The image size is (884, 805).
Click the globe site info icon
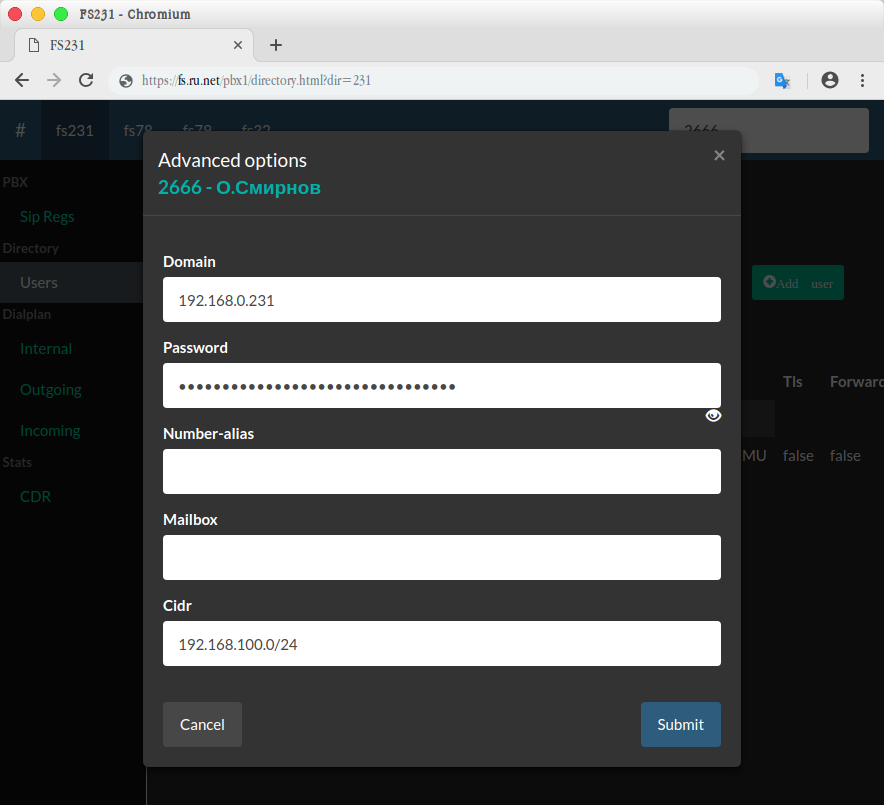pyautogui.click(x=126, y=81)
